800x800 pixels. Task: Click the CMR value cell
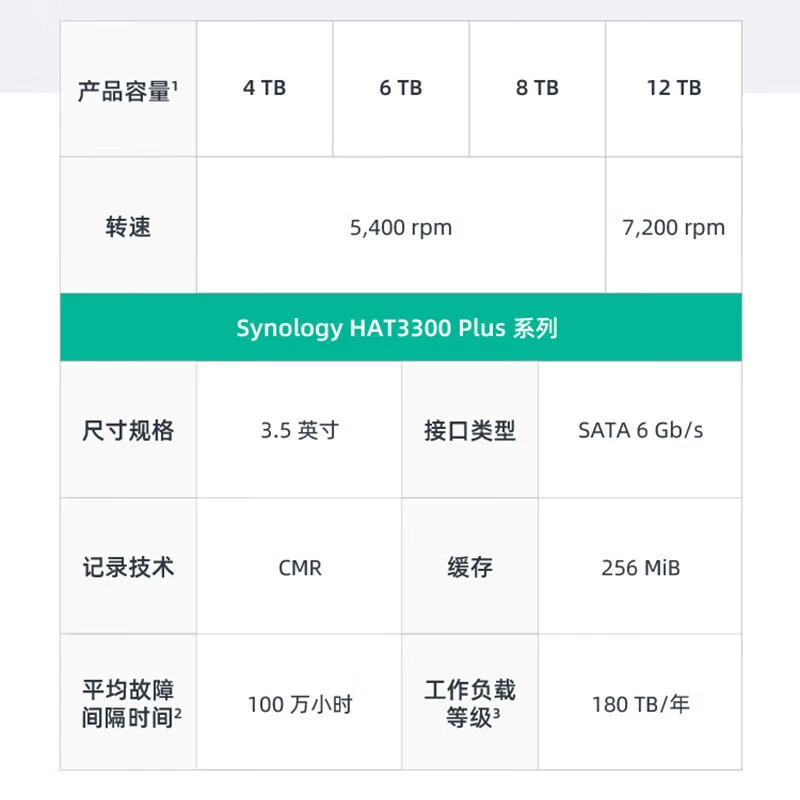tap(299, 566)
